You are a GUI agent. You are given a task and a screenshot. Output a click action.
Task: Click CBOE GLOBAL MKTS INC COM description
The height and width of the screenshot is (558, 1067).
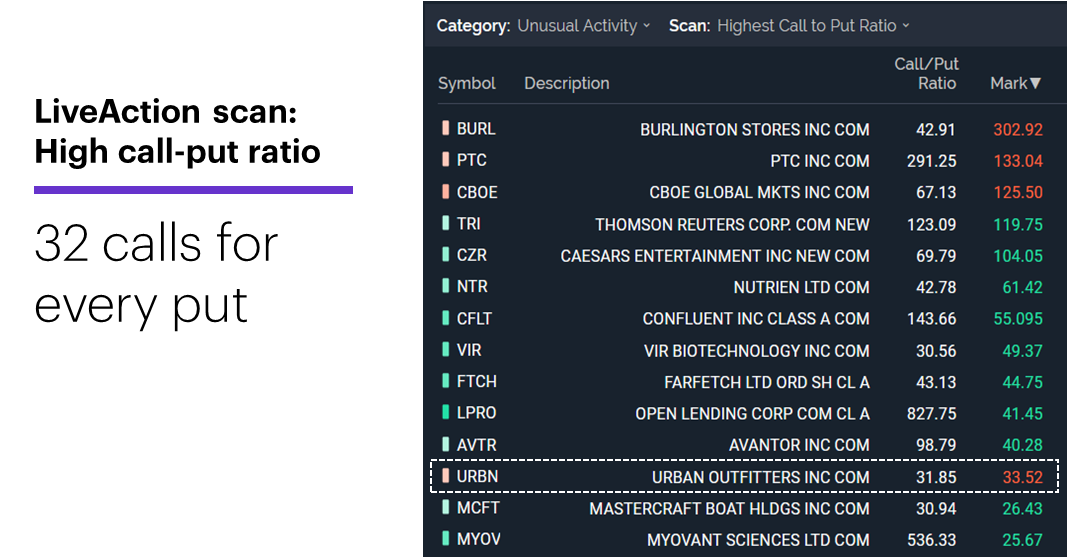[x=759, y=193]
